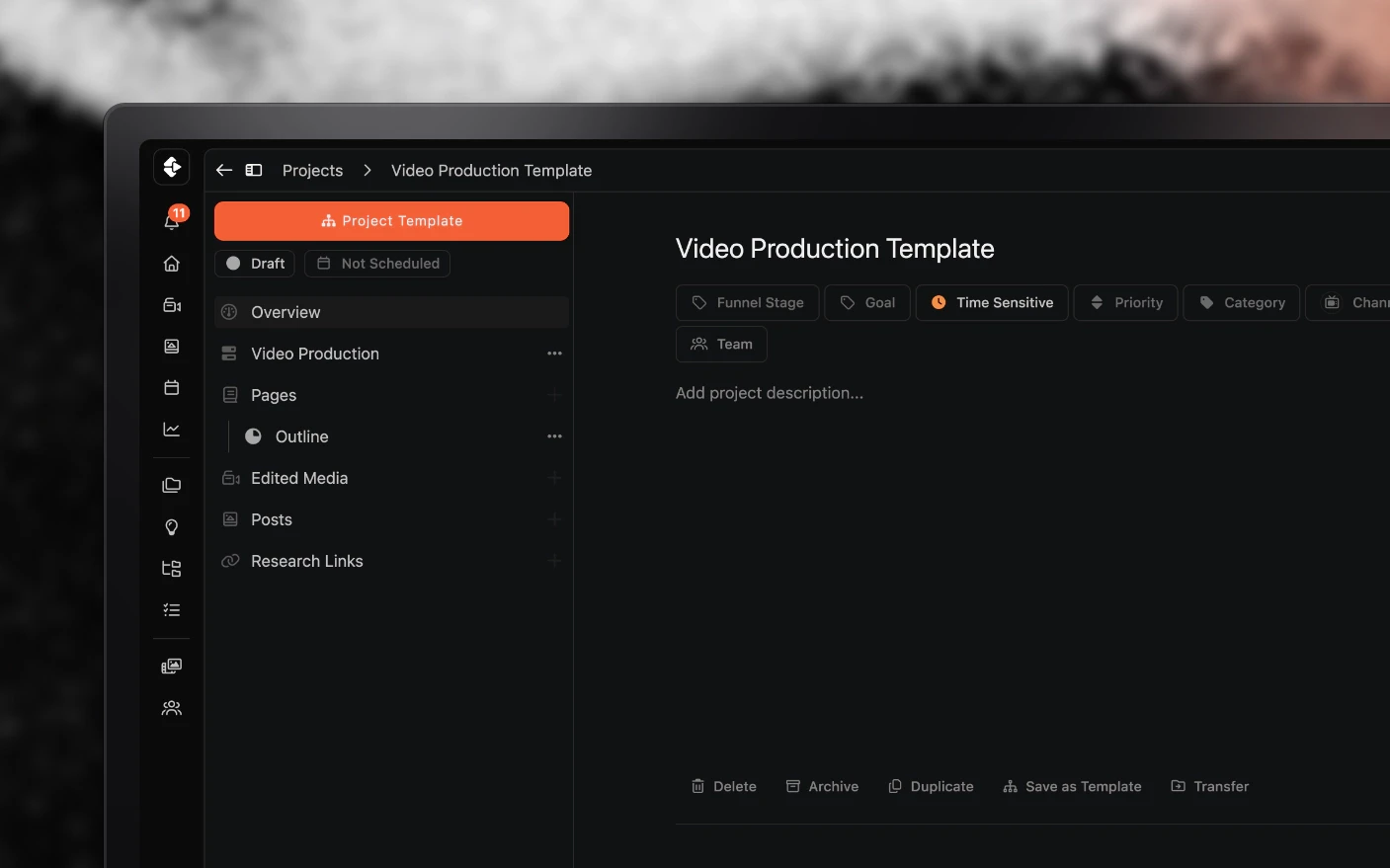Open the Team selector
This screenshot has width=1390, height=868.
pyautogui.click(x=721, y=345)
